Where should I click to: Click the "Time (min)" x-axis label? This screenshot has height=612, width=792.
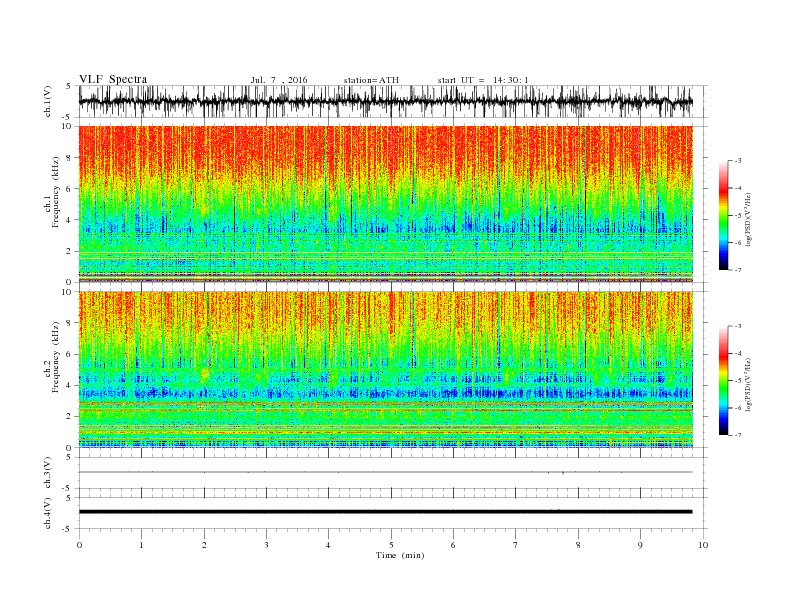point(400,555)
